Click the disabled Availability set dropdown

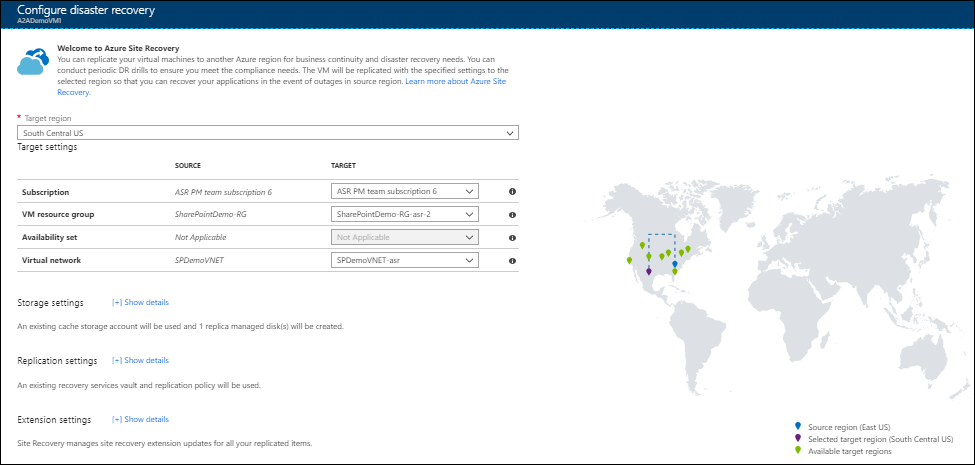[x=404, y=237]
